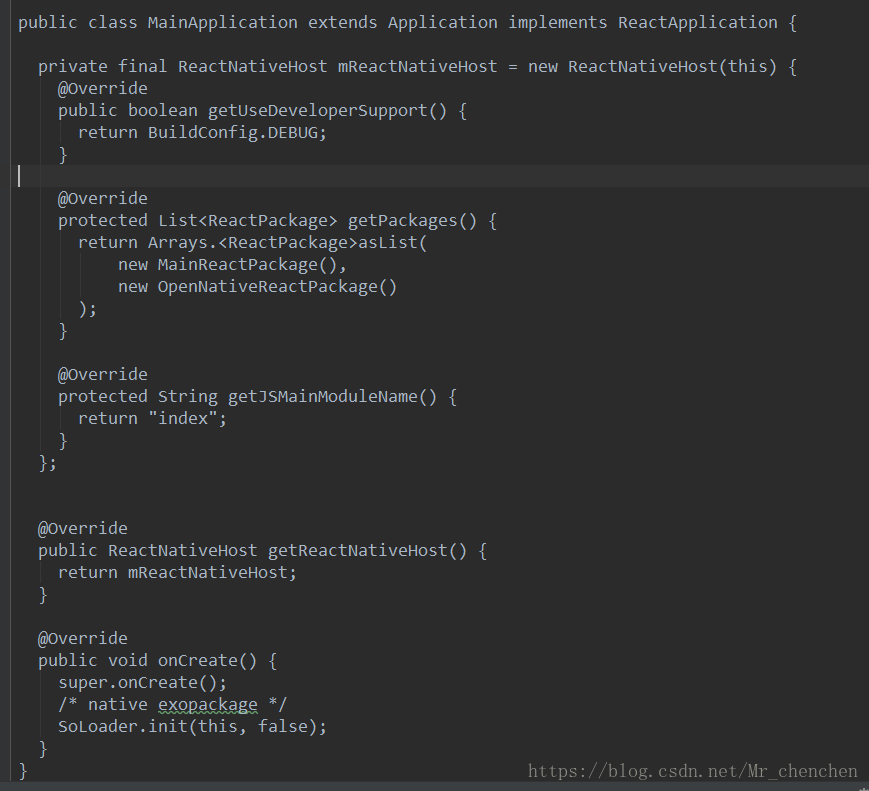The image size is (869, 791).
Task: Click return mReactNativeHost statement
Action: pos(177,572)
